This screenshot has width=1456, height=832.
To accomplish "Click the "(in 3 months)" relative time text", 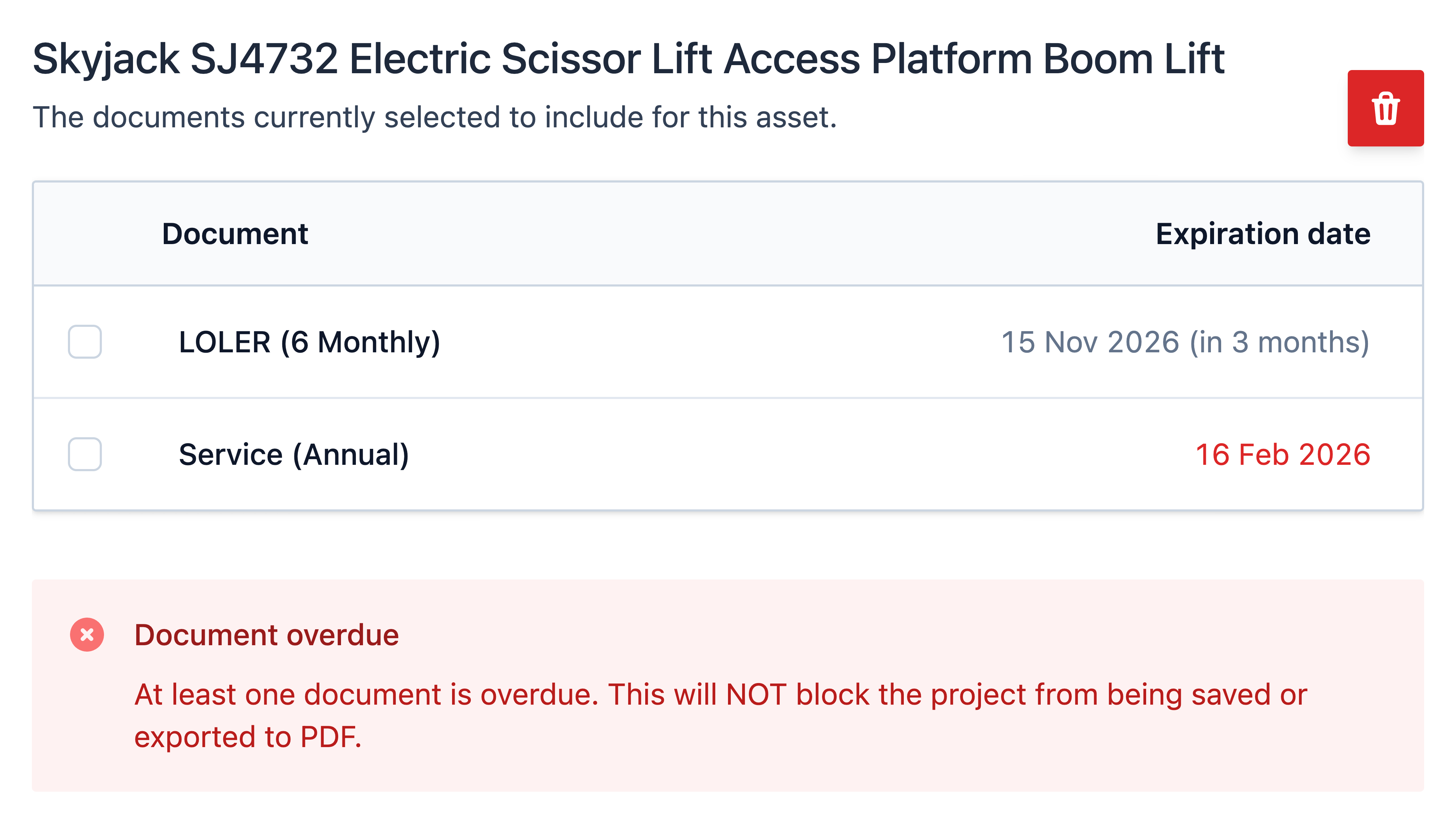I will click(1280, 342).
